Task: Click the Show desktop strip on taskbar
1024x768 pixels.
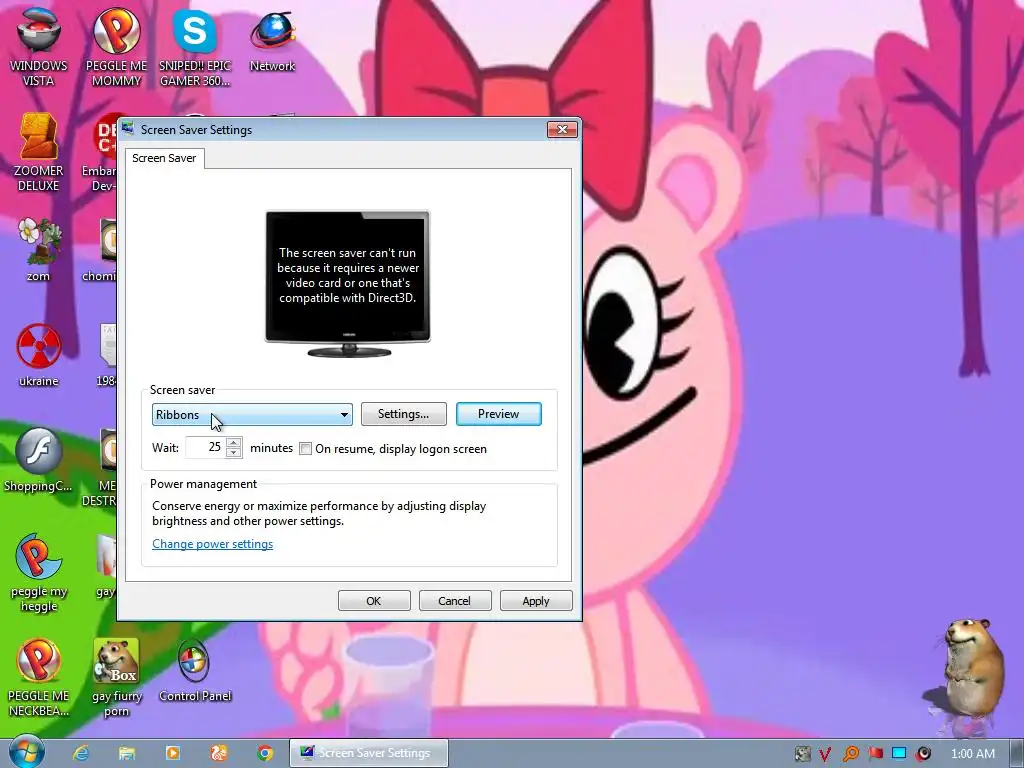Action: (x=1018, y=753)
